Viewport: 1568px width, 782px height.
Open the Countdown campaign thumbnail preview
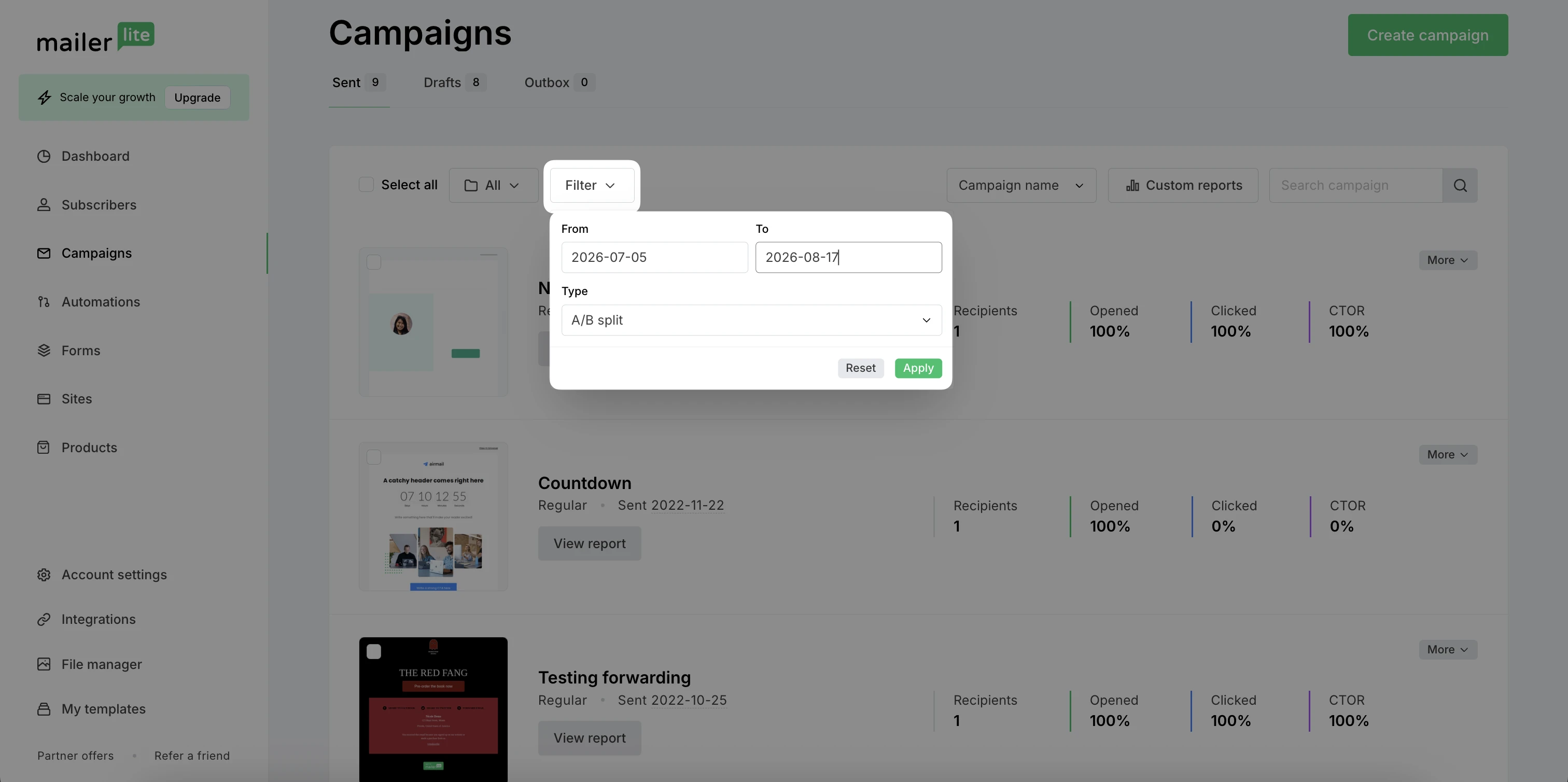click(x=433, y=516)
